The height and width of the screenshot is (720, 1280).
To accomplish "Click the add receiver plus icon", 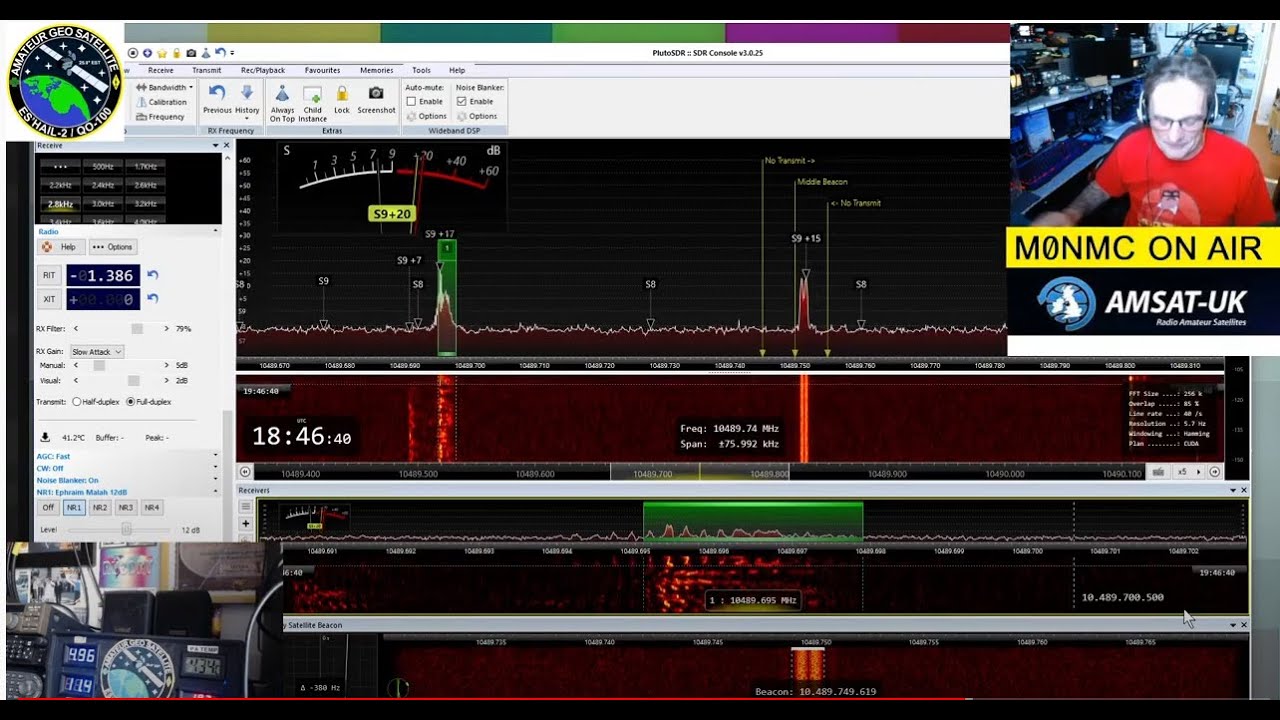I will click(x=245, y=523).
